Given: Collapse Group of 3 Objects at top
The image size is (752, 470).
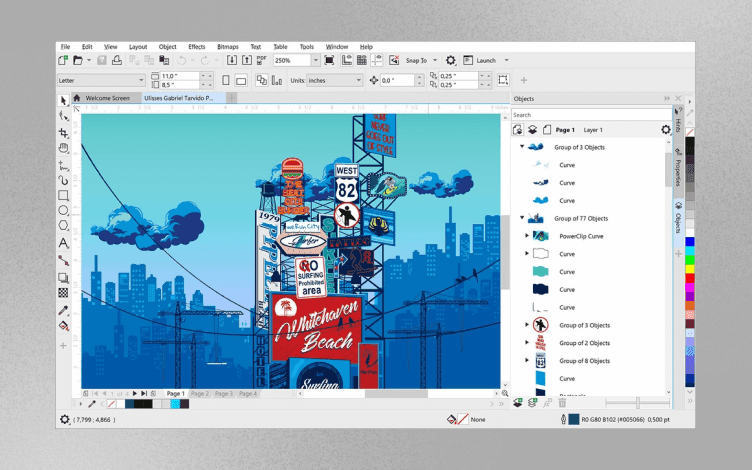Looking at the screenshot, I should [x=522, y=147].
